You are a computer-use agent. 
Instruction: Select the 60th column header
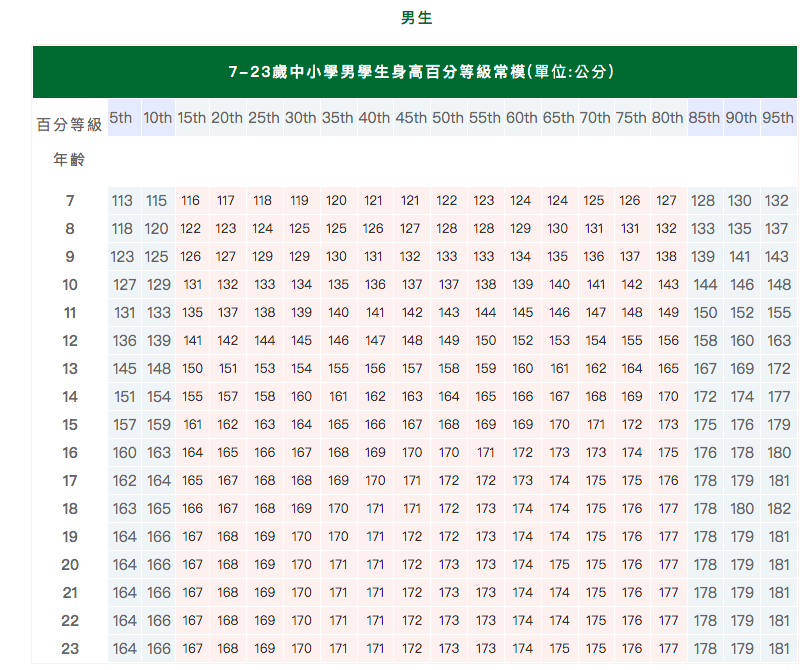[521, 118]
